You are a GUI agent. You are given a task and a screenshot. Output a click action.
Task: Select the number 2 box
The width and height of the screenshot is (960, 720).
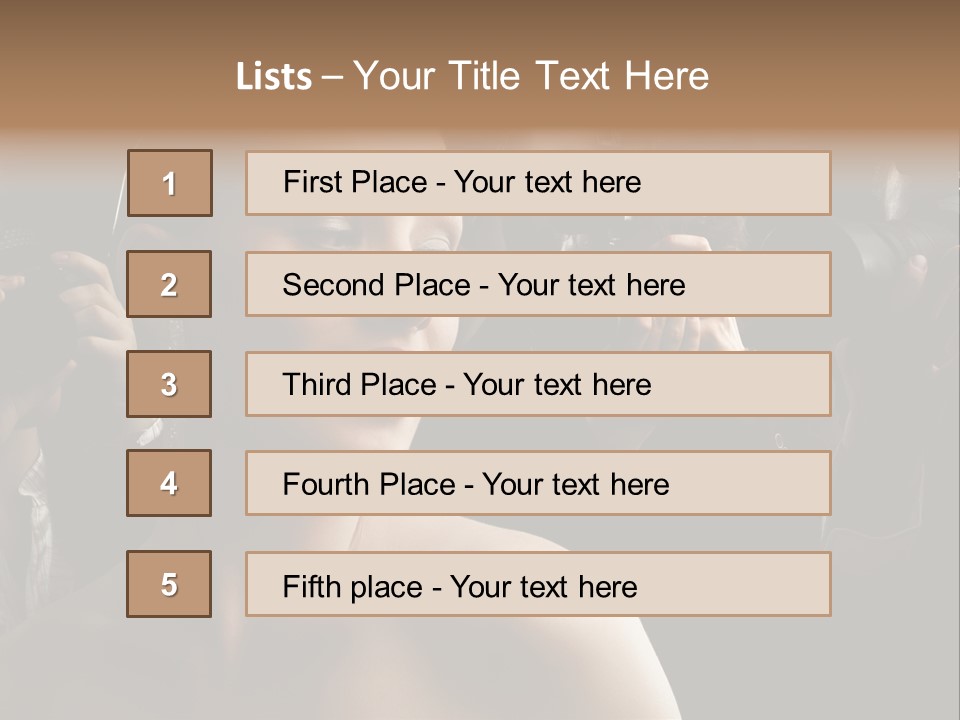(x=169, y=284)
